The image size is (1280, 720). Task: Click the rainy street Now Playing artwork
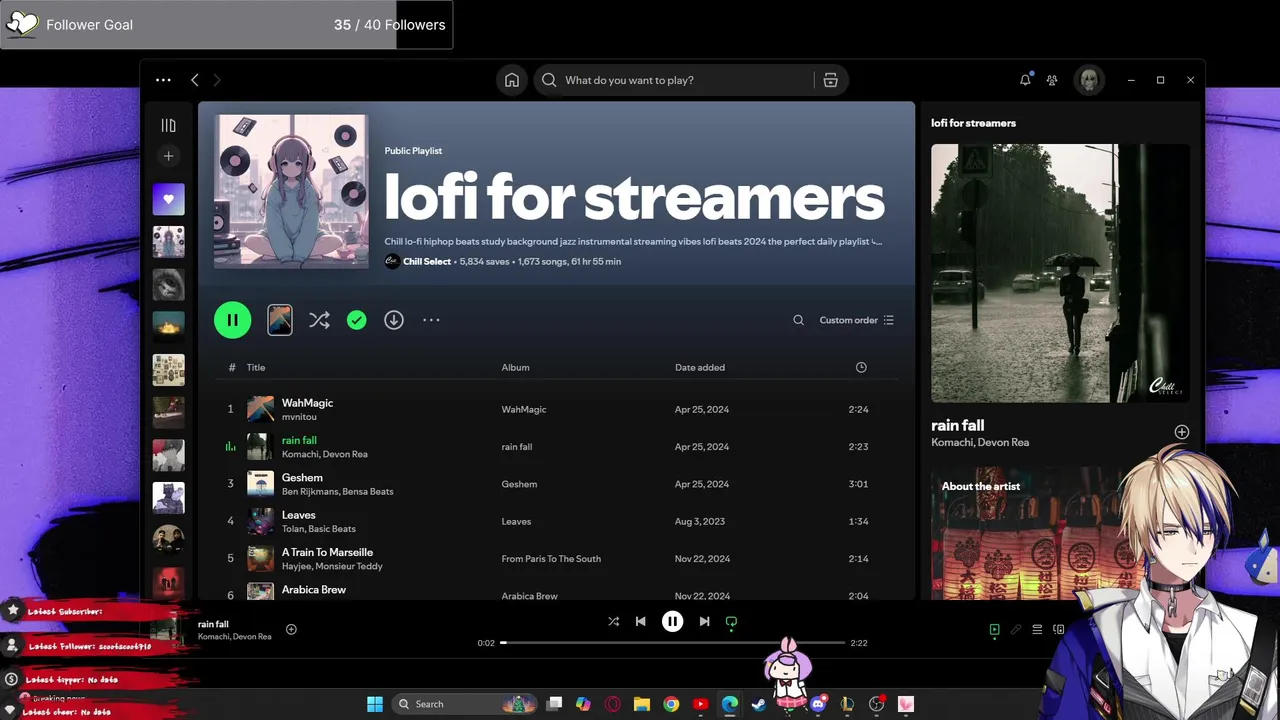(x=1060, y=273)
